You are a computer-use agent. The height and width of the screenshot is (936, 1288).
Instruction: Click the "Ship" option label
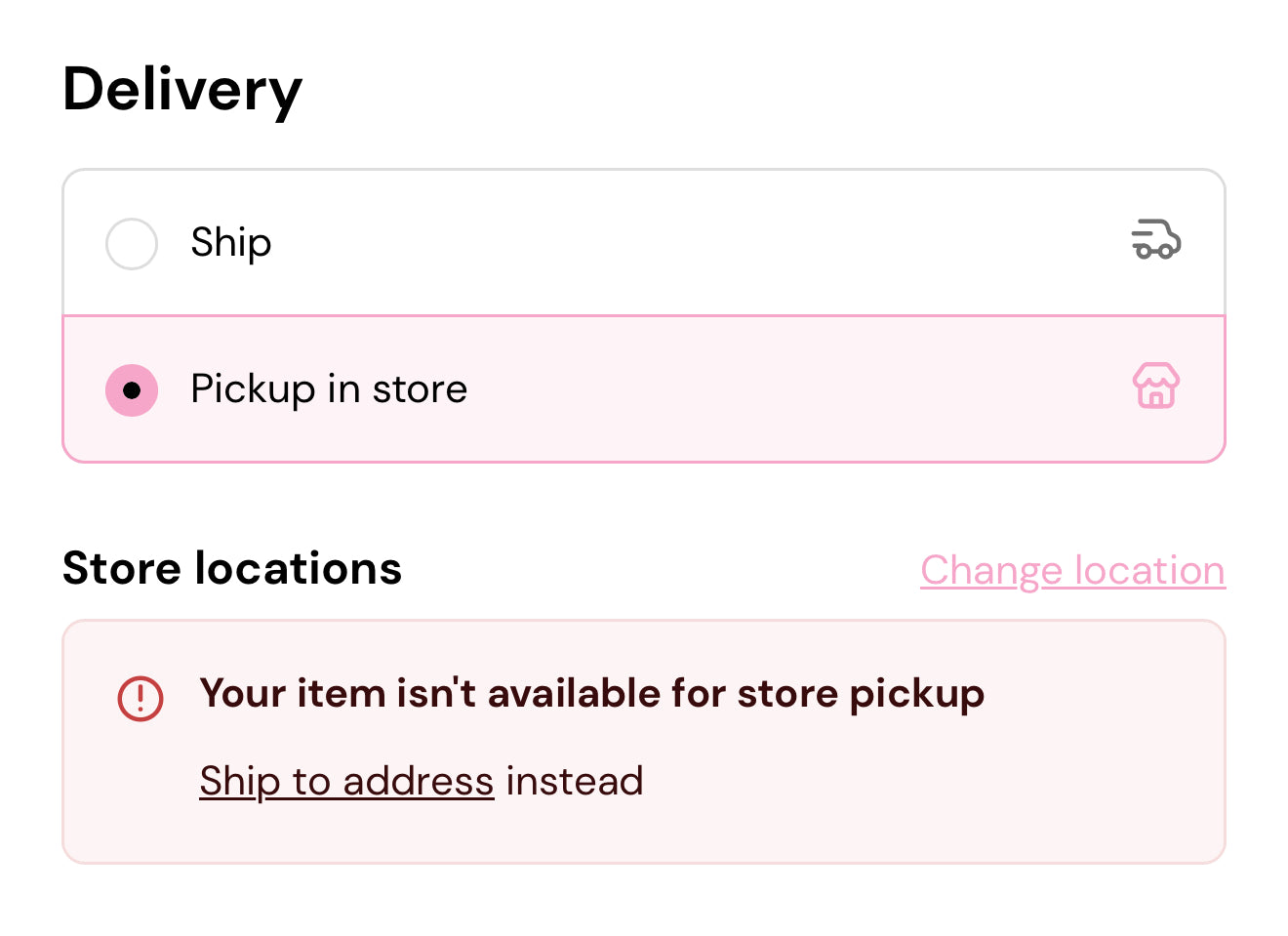tap(231, 243)
